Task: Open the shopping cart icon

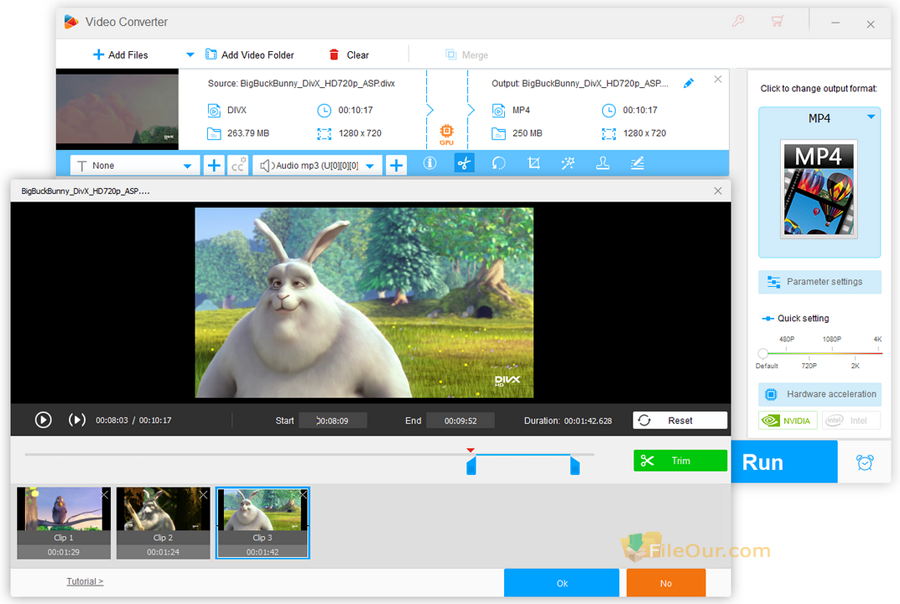Action: pos(777,22)
